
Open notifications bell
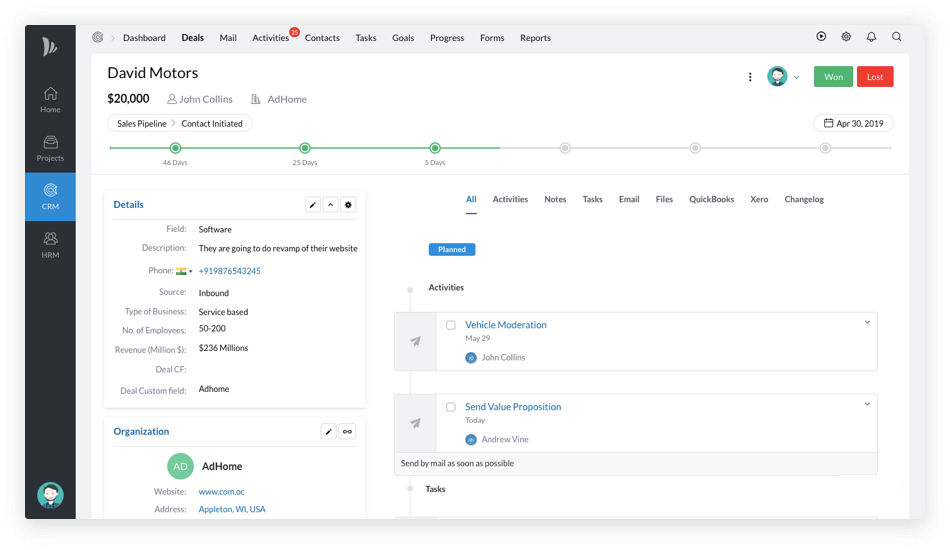tap(871, 37)
